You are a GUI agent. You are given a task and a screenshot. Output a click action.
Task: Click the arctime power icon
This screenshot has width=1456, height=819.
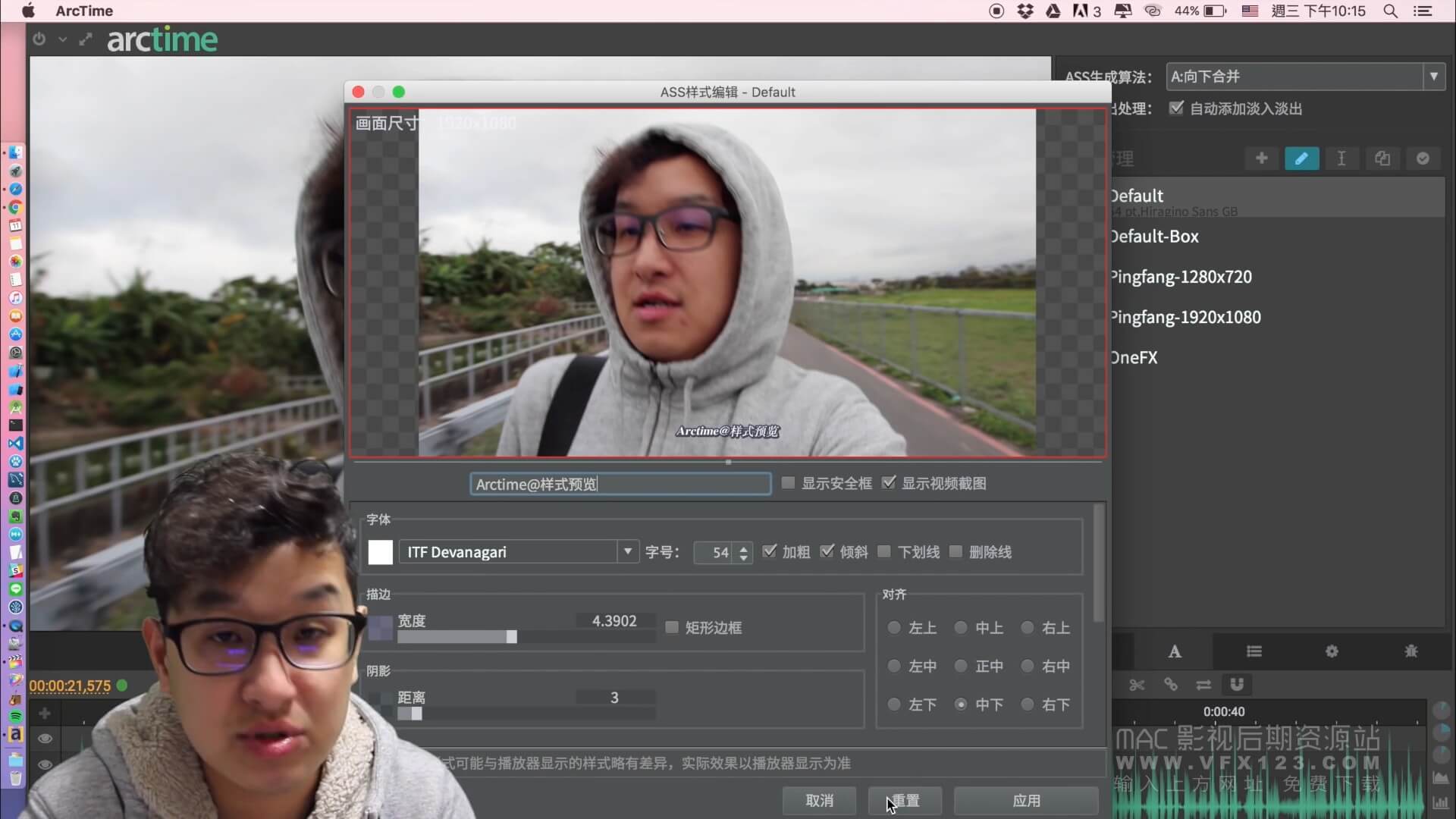click(x=39, y=39)
